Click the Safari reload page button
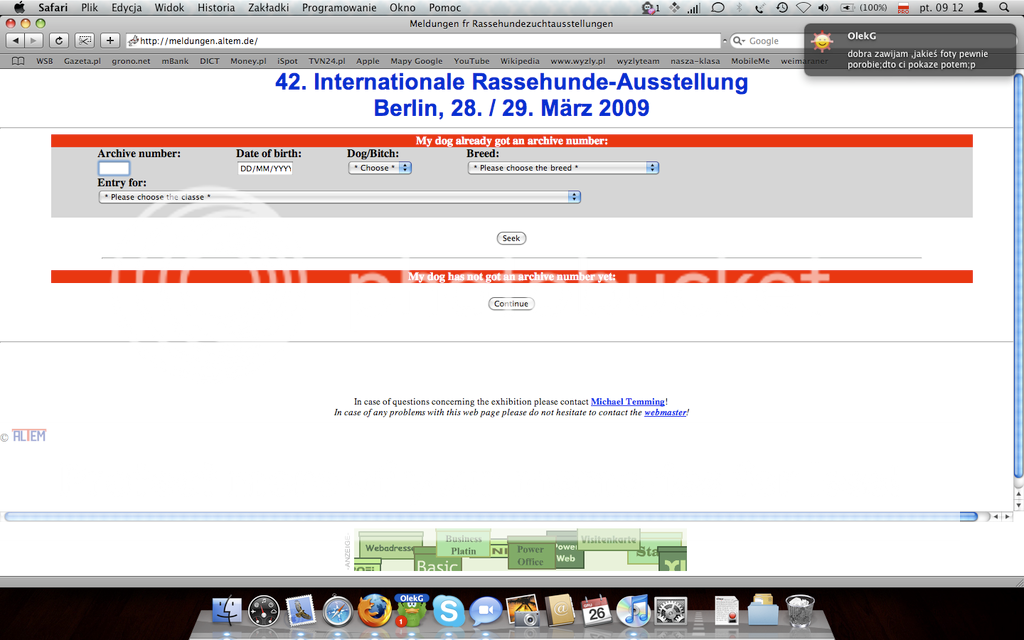 (59, 41)
